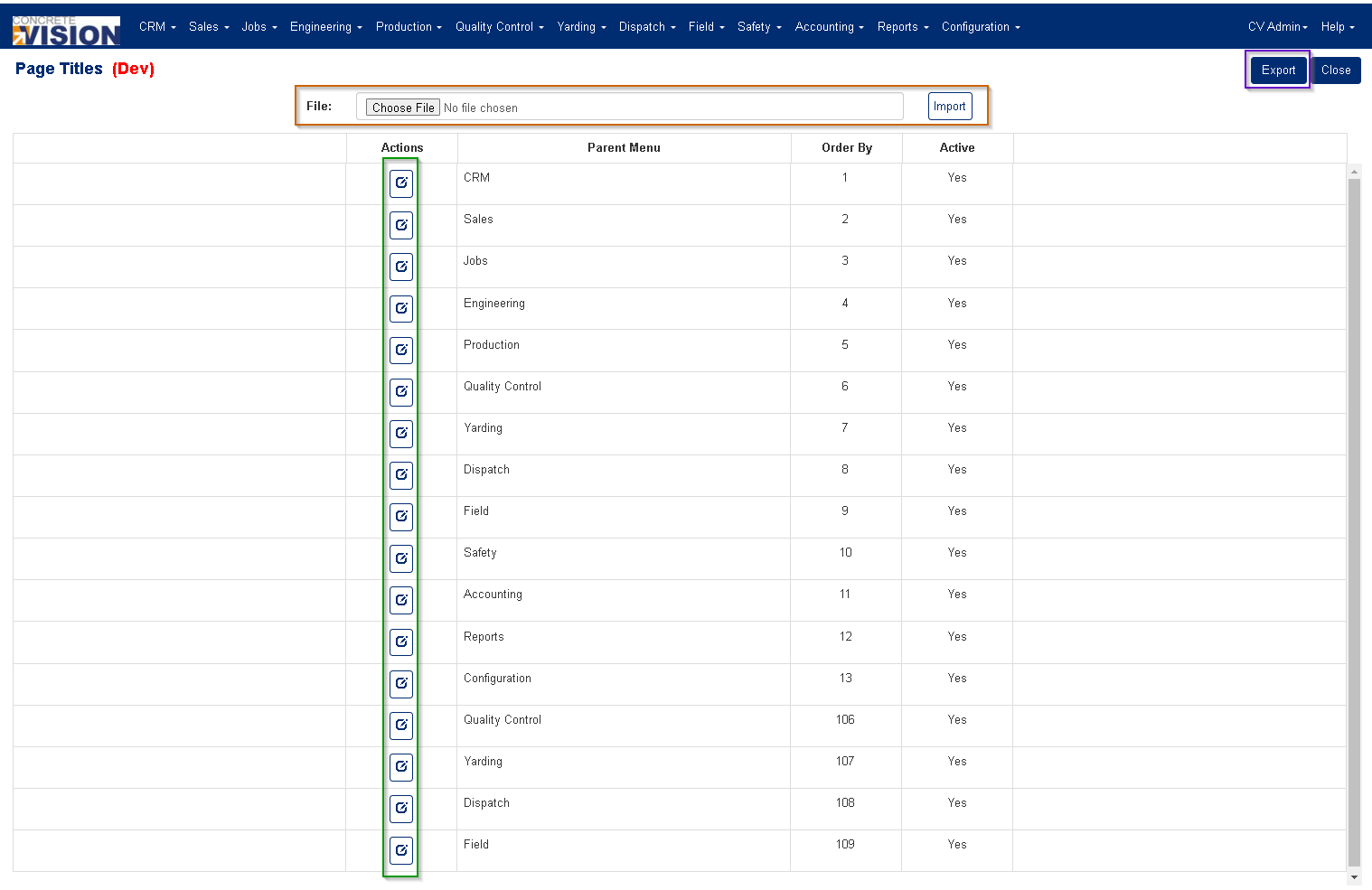1372x890 pixels.
Task: Edit the Production parent menu row
Action: [401, 350]
